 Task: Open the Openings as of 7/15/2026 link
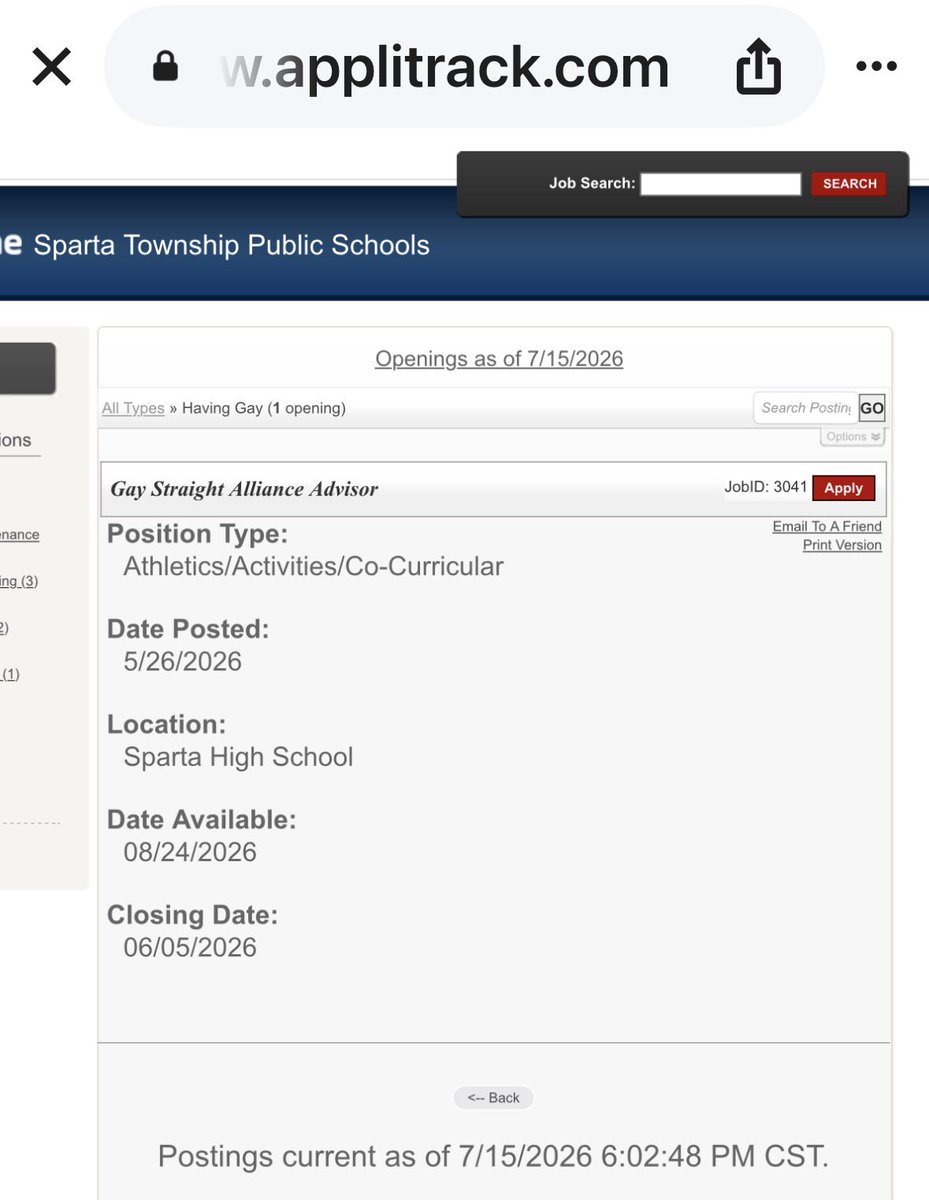point(499,359)
